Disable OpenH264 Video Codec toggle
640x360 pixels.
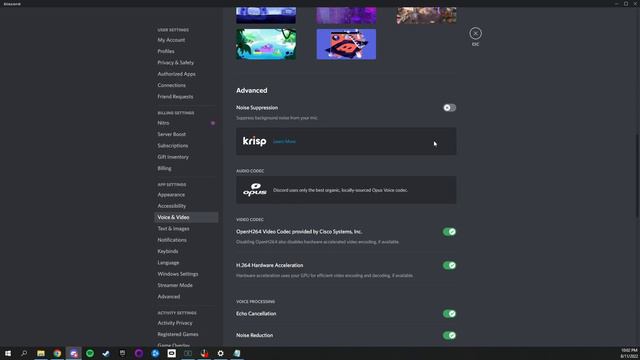(449, 232)
